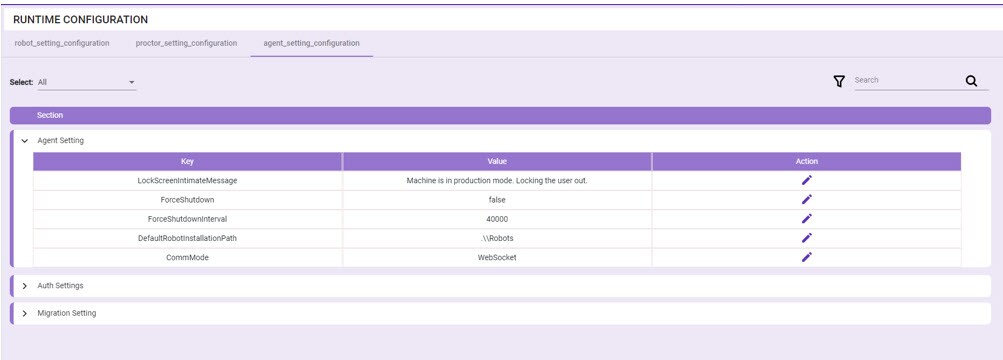Image resolution: width=1003 pixels, height=360 pixels.
Task: Click the Agent Setting section label
Action: 60,141
